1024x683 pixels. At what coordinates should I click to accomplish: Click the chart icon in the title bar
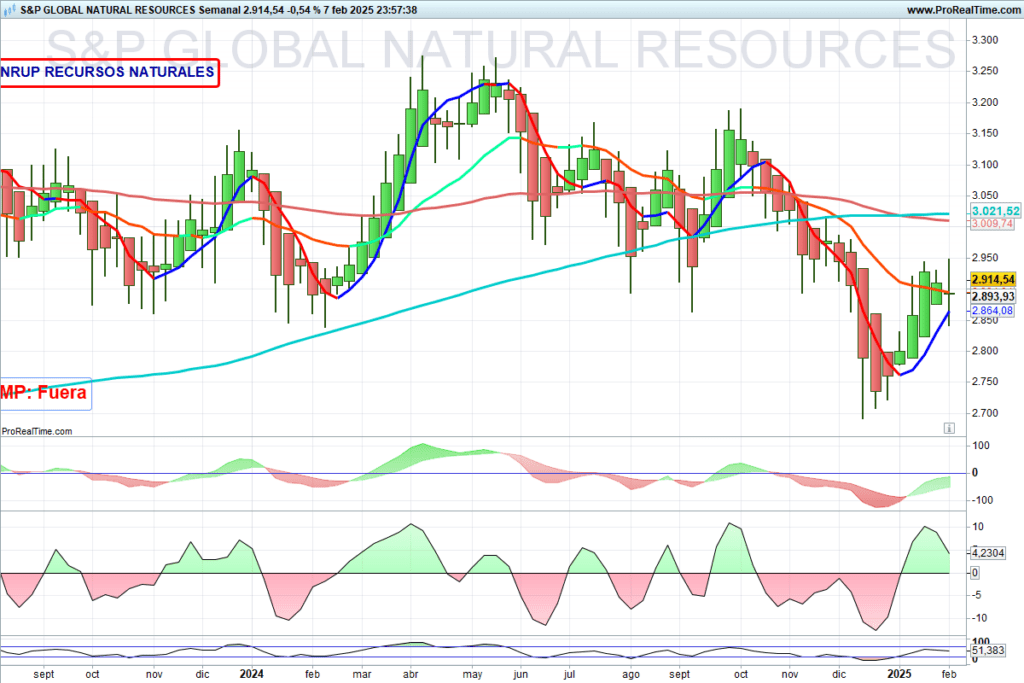pyautogui.click(x=9, y=10)
